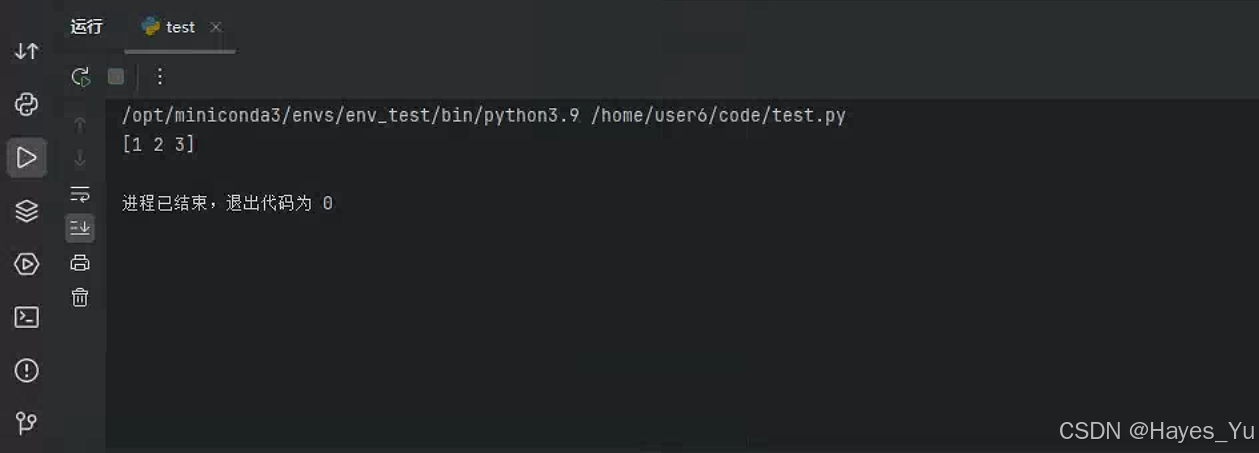This screenshot has height=453, width=1259.
Task: Jump down with the down arrow
Action: pos(80,158)
